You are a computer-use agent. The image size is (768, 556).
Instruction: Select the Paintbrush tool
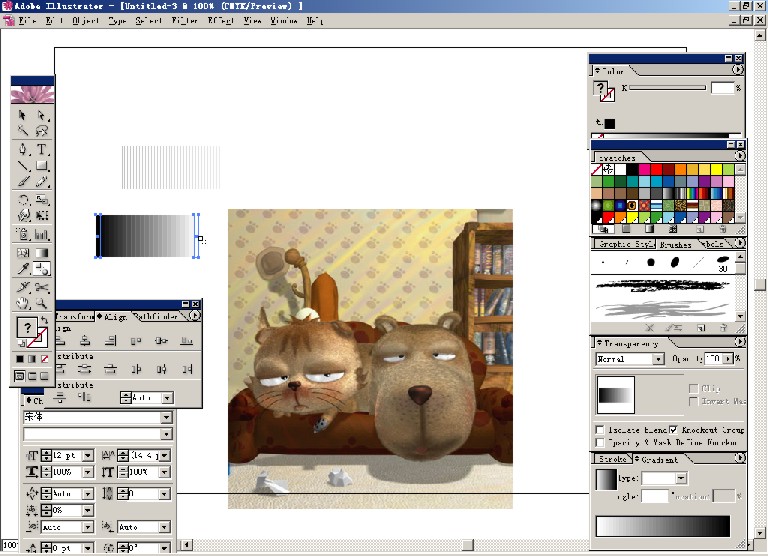click(x=22, y=181)
